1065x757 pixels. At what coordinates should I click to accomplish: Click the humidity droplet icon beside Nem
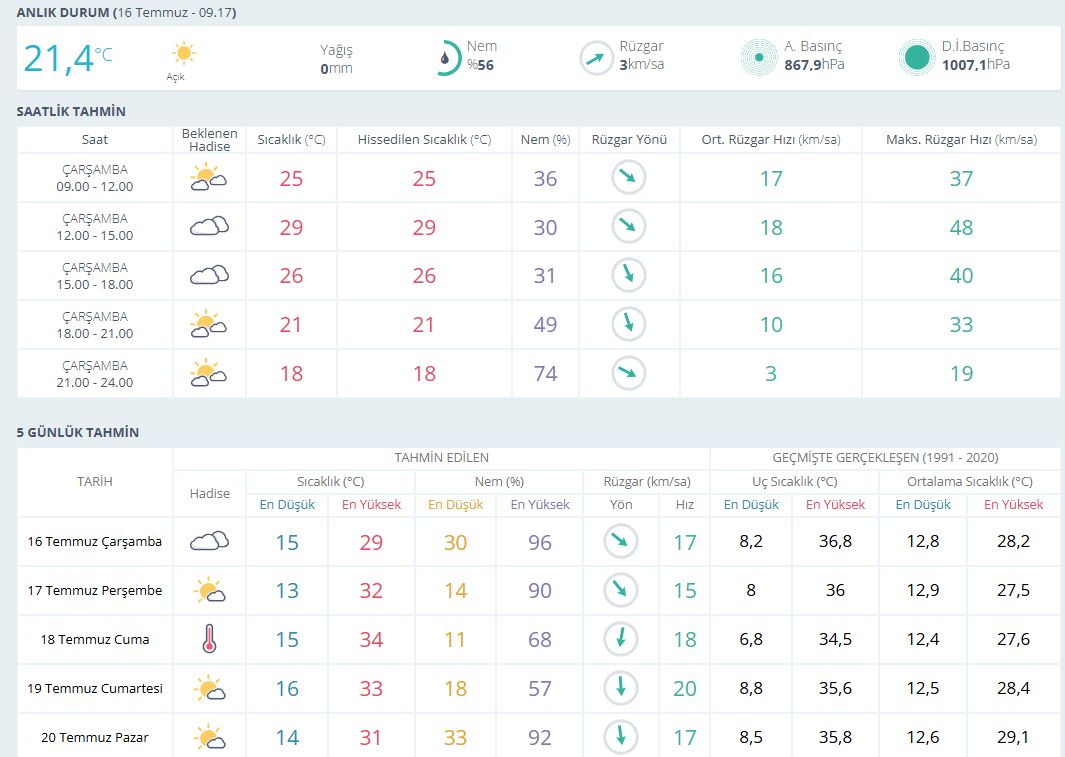446,58
